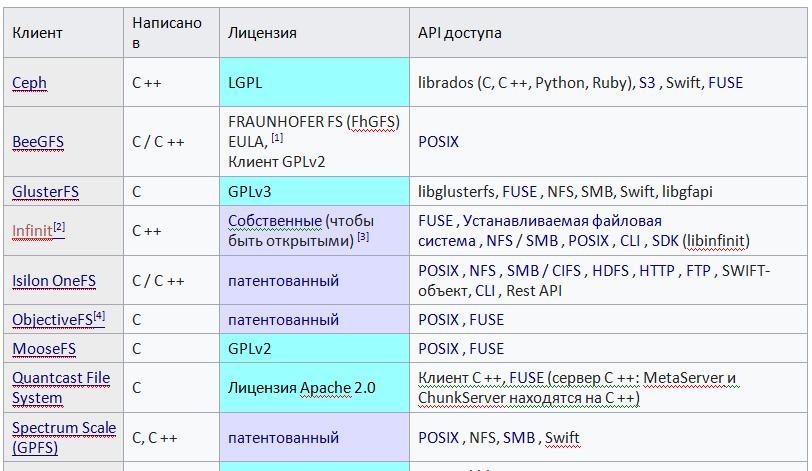This screenshot has height=471, width=812.
Task: Click the Rest API text in Isilon OneFS row
Action: (x=534, y=291)
